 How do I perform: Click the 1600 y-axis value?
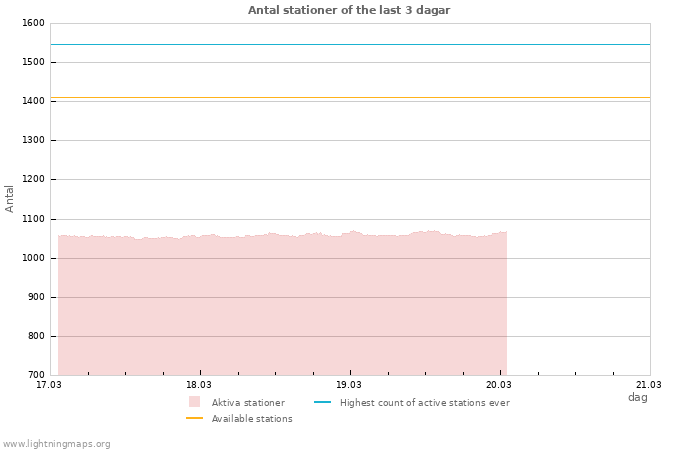click(x=33, y=23)
